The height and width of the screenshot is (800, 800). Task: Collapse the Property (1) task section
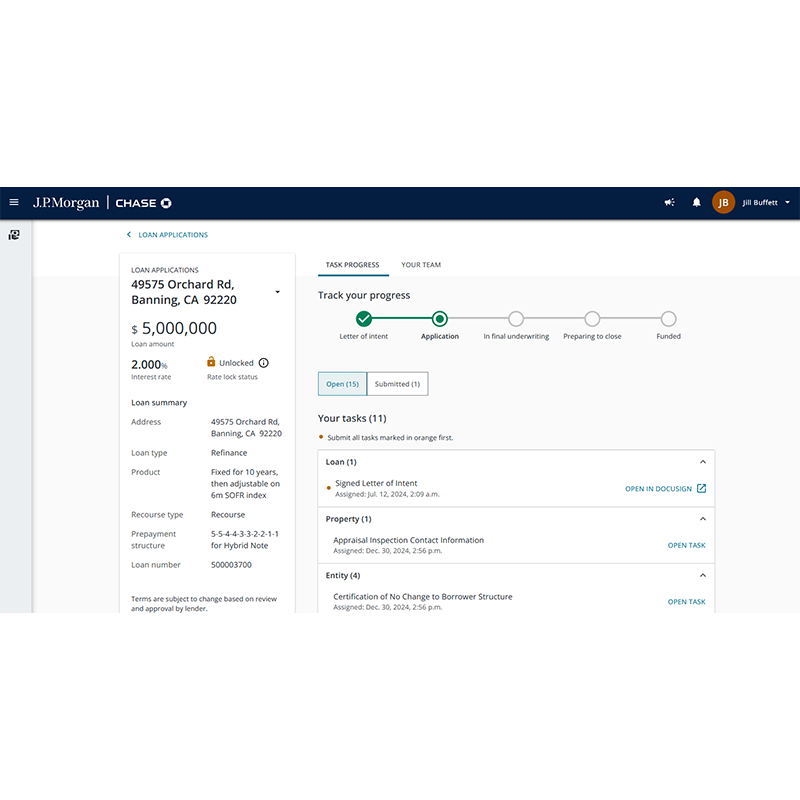pos(702,519)
